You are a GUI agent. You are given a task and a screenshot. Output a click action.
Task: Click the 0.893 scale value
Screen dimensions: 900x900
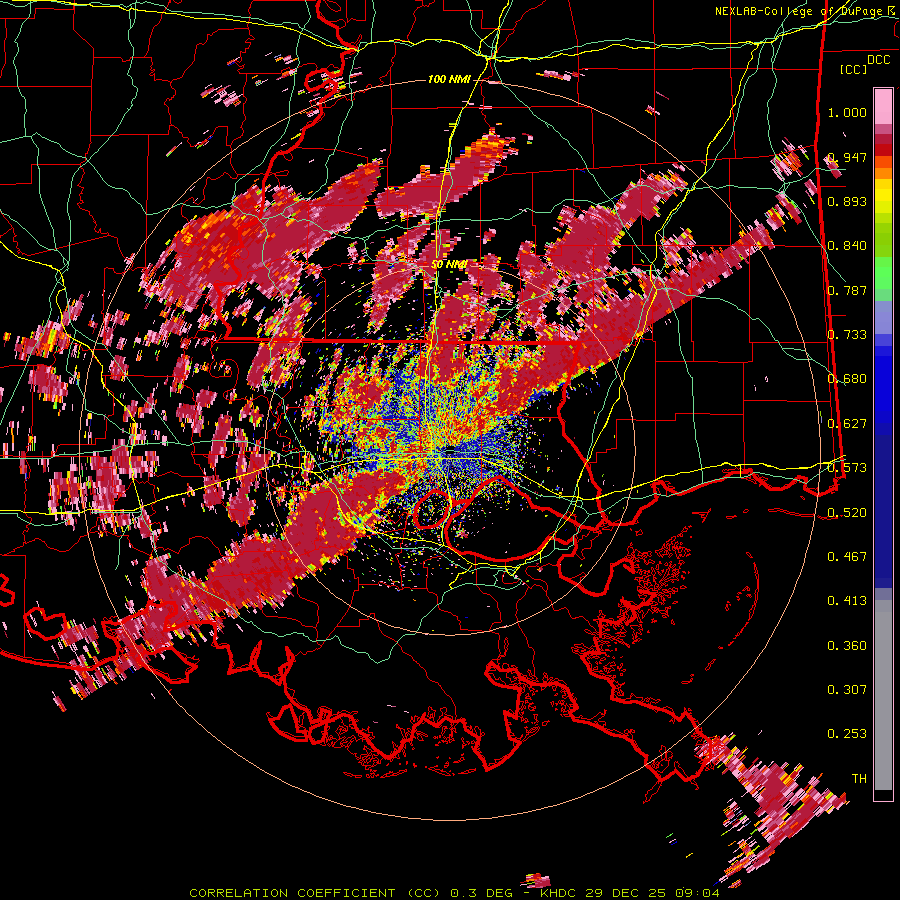[847, 201]
